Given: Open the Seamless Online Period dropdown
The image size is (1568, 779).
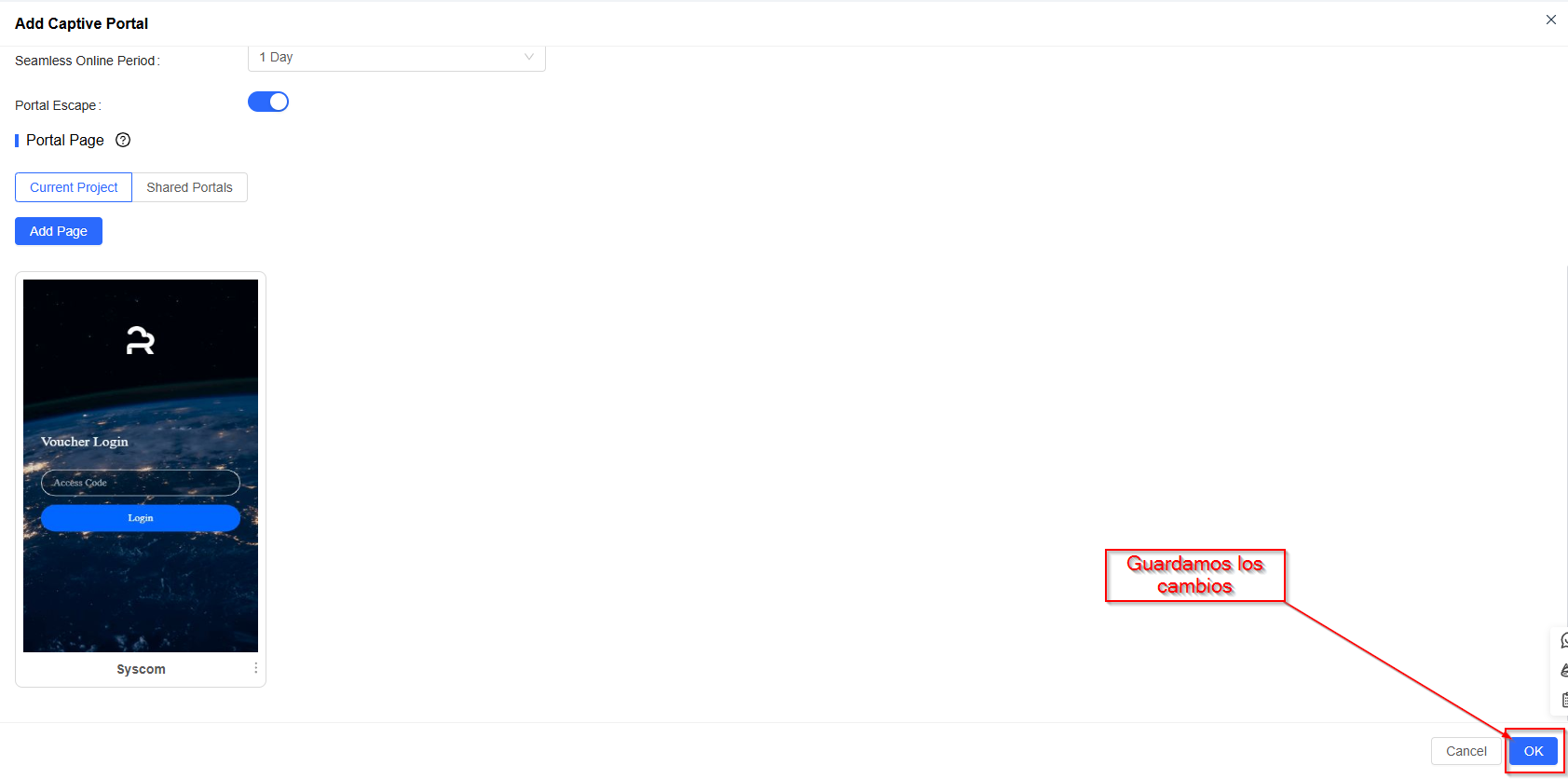Looking at the screenshot, I should pyautogui.click(x=397, y=58).
